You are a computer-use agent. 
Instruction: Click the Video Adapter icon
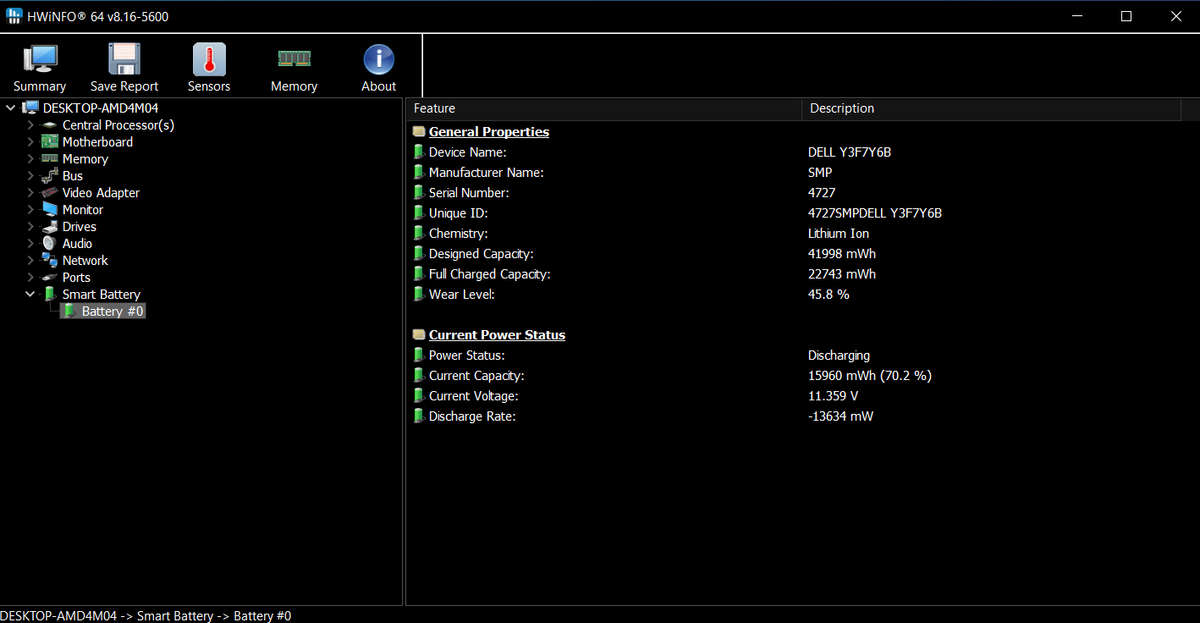(51, 192)
